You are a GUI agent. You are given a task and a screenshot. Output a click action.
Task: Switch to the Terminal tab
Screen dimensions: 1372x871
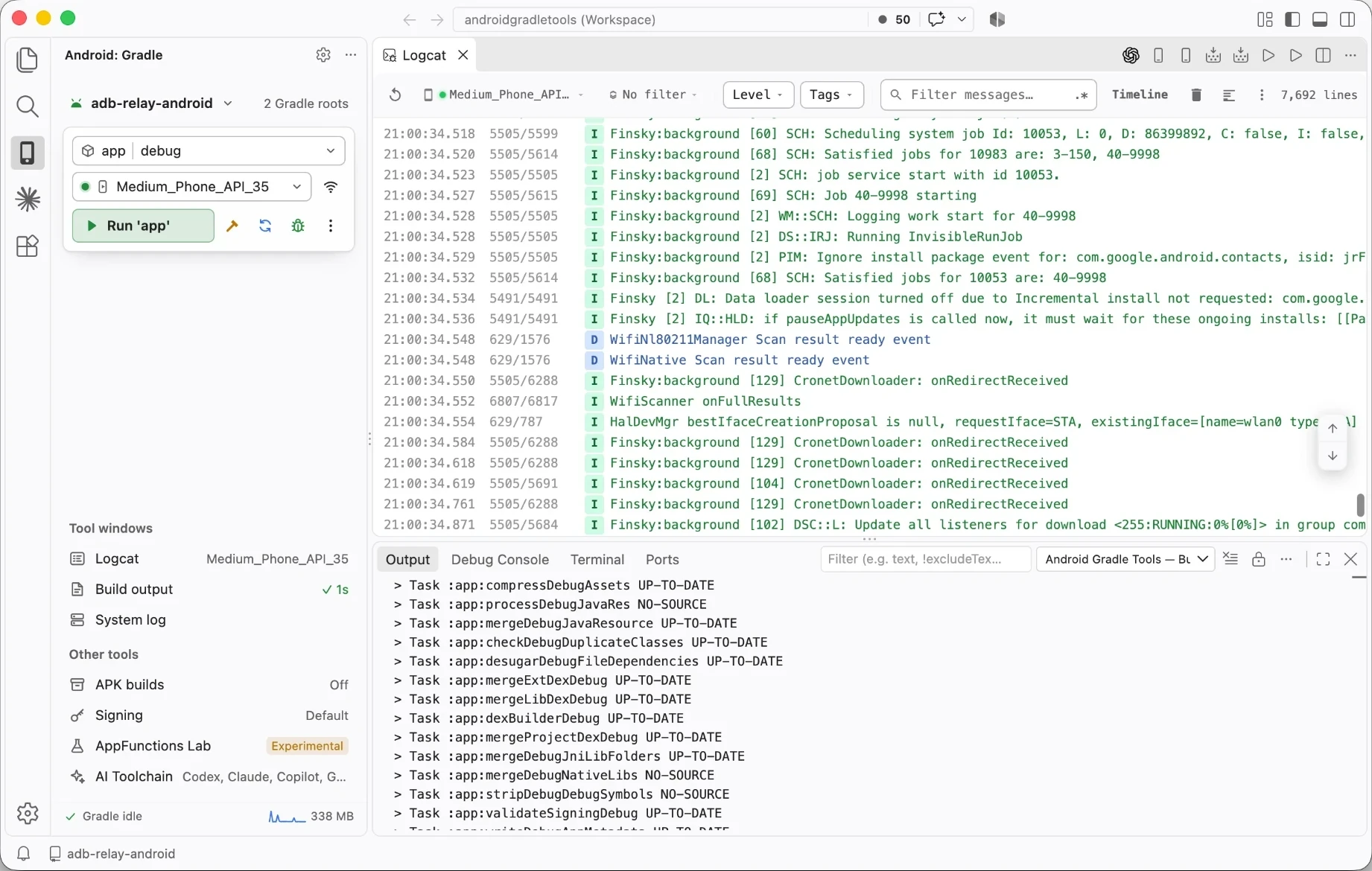(597, 559)
